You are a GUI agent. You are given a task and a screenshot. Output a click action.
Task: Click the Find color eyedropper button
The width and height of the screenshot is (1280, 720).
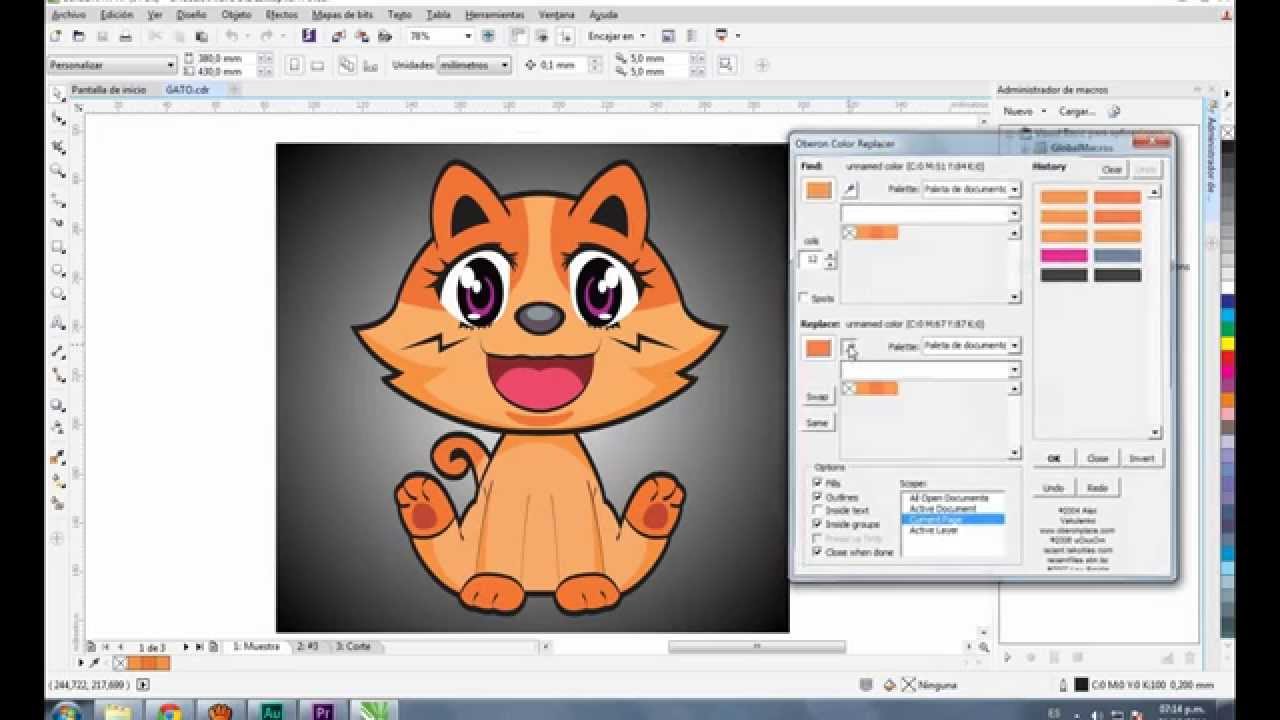pos(850,189)
